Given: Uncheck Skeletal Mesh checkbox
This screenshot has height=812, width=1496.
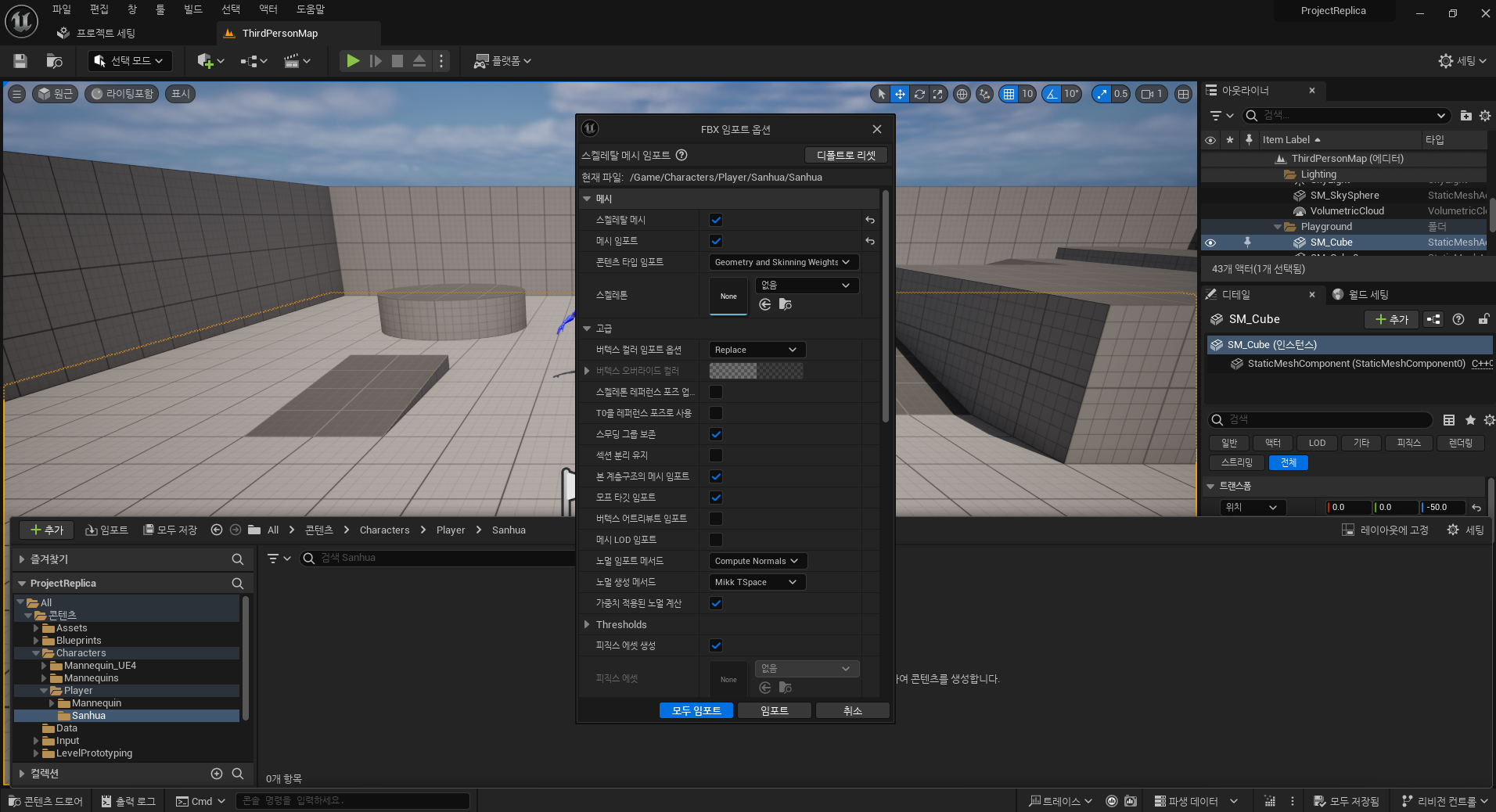Looking at the screenshot, I should pos(716,221).
